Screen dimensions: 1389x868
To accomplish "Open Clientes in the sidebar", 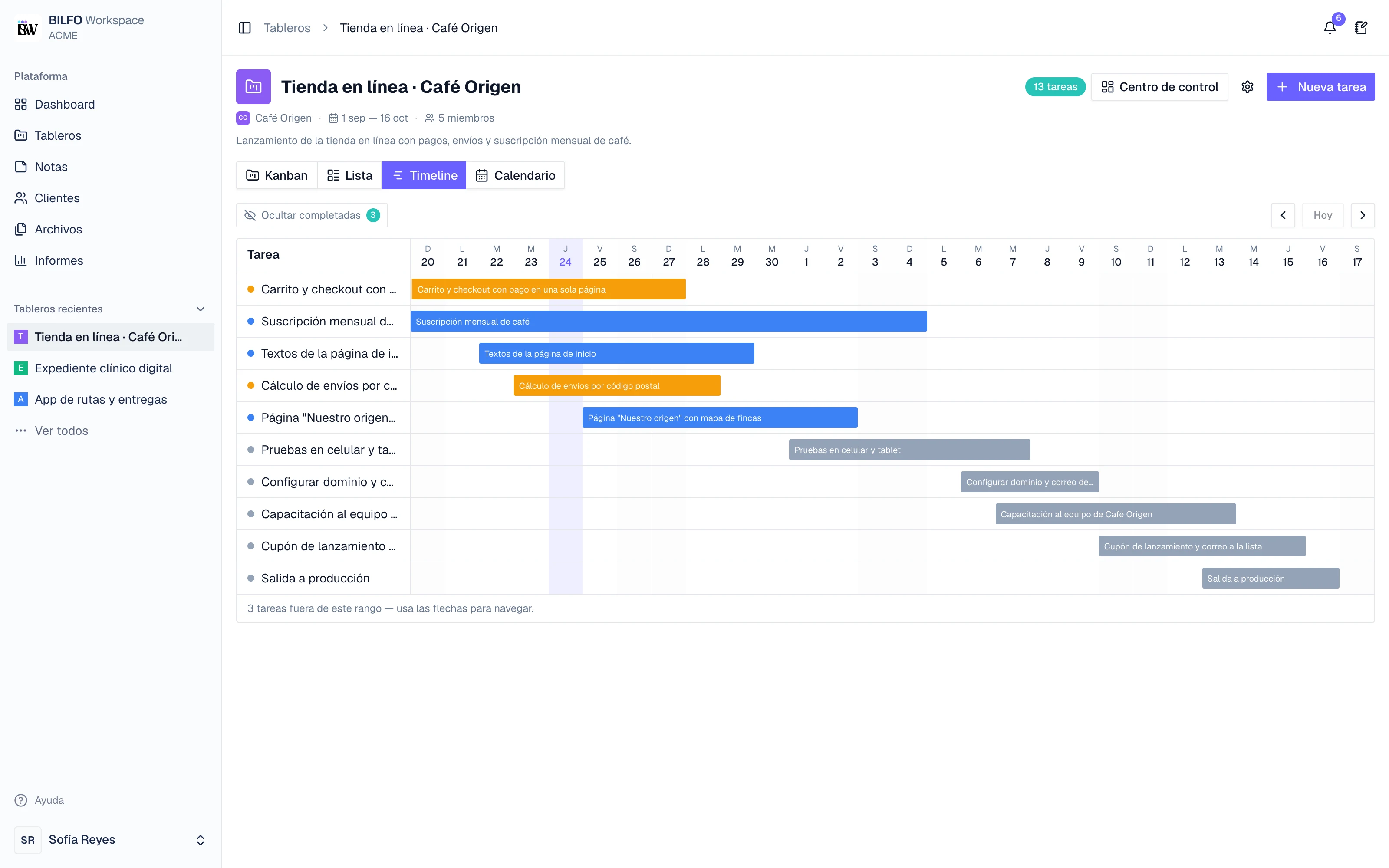I will click(x=110, y=198).
